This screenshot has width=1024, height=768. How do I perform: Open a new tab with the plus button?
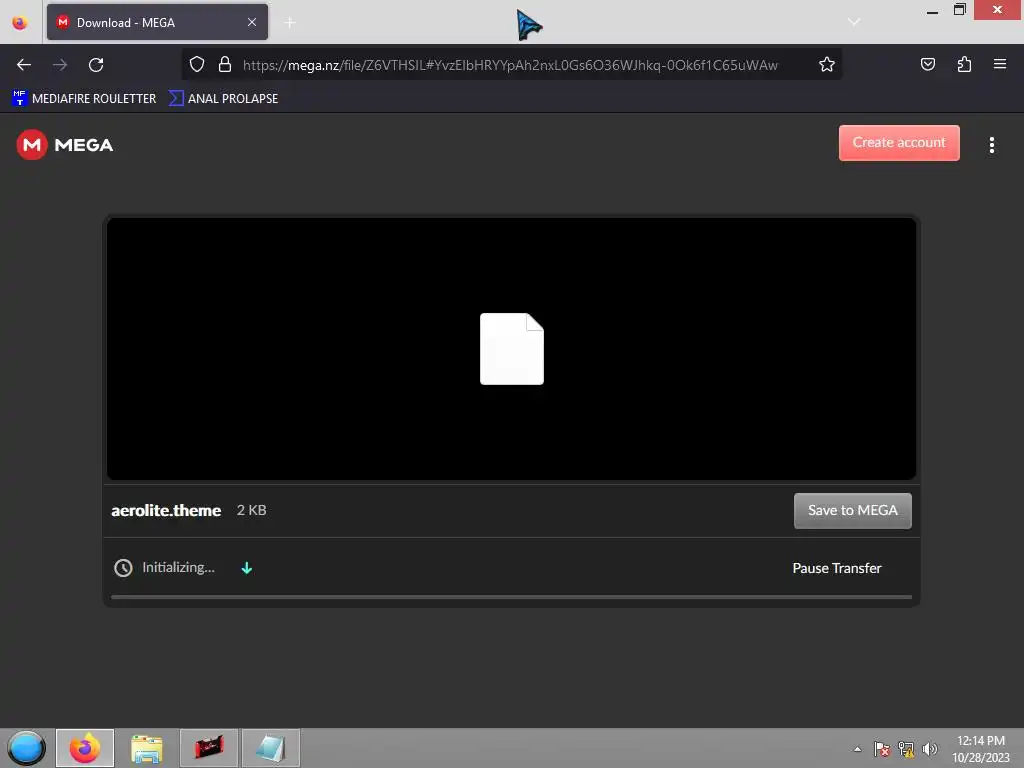coord(290,23)
